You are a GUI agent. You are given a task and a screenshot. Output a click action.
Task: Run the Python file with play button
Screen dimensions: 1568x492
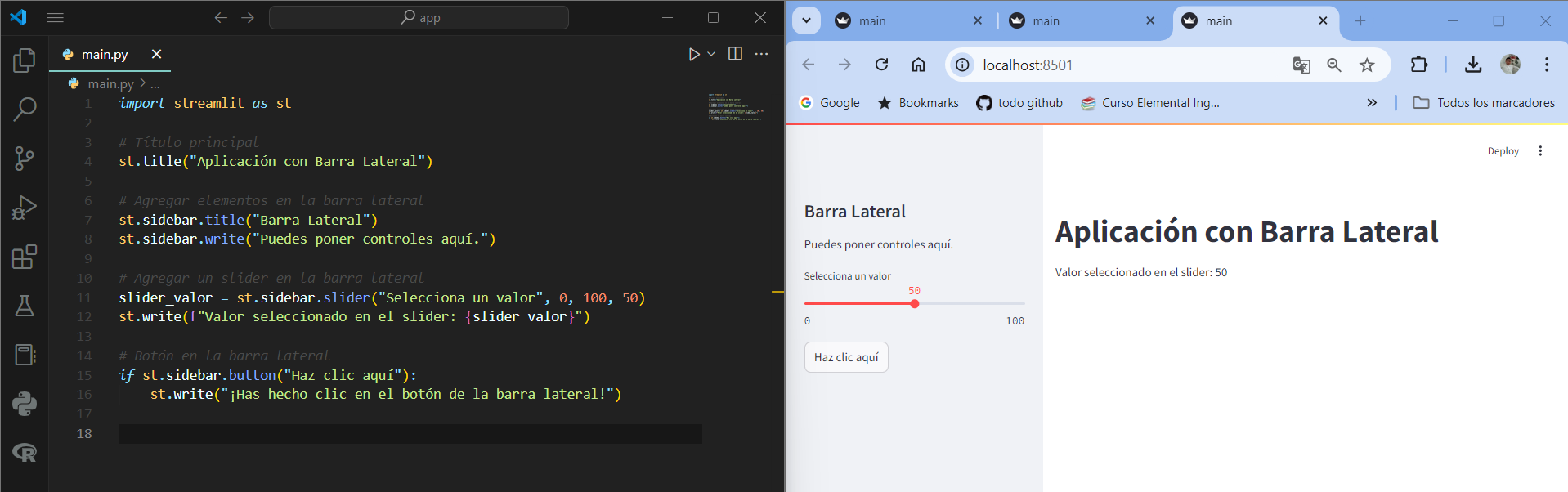tap(693, 54)
